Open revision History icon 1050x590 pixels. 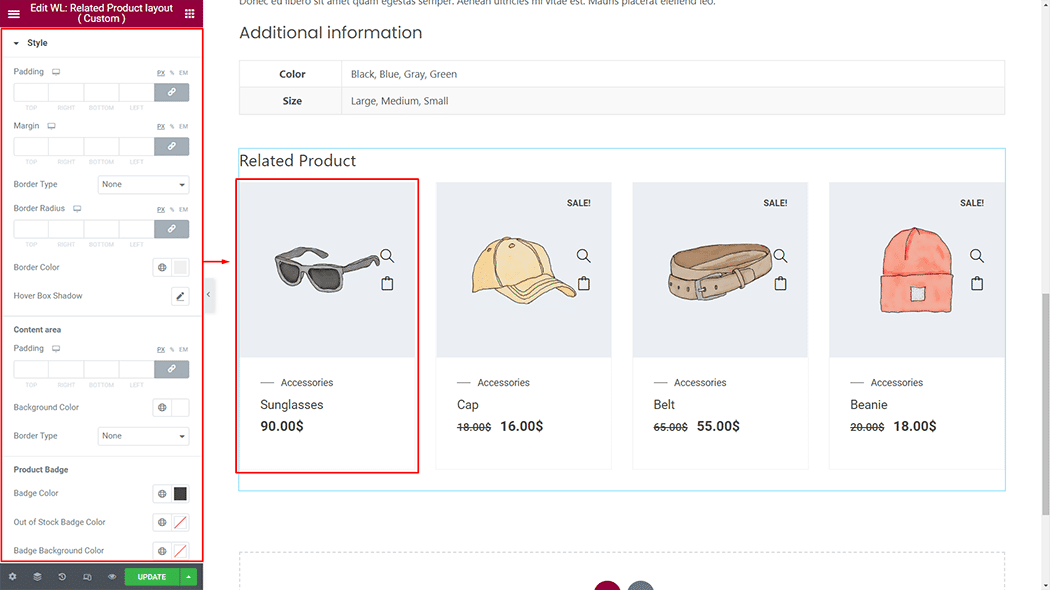click(x=62, y=577)
